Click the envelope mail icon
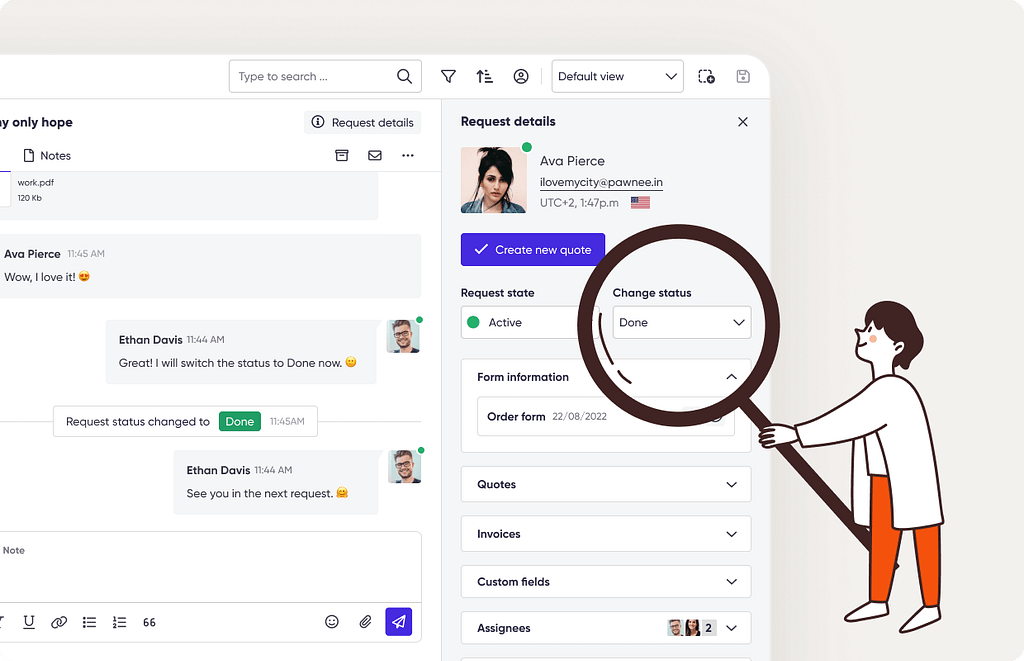The width and height of the screenshot is (1024, 661). [375, 155]
